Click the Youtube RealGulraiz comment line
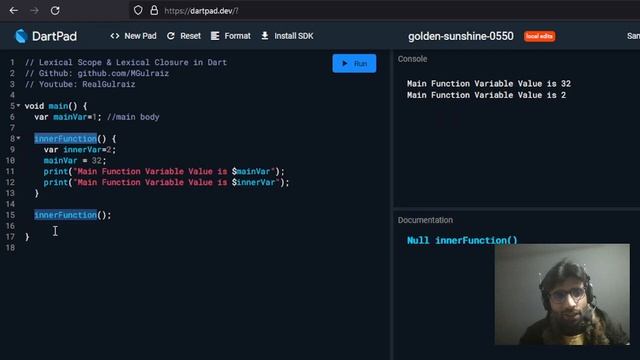 pyautogui.click(x=80, y=84)
